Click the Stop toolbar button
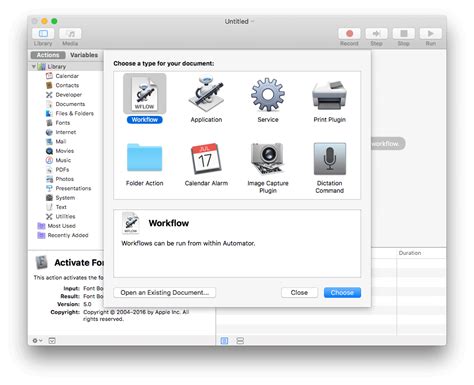This screenshot has height=385, width=474. (x=403, y=34)
